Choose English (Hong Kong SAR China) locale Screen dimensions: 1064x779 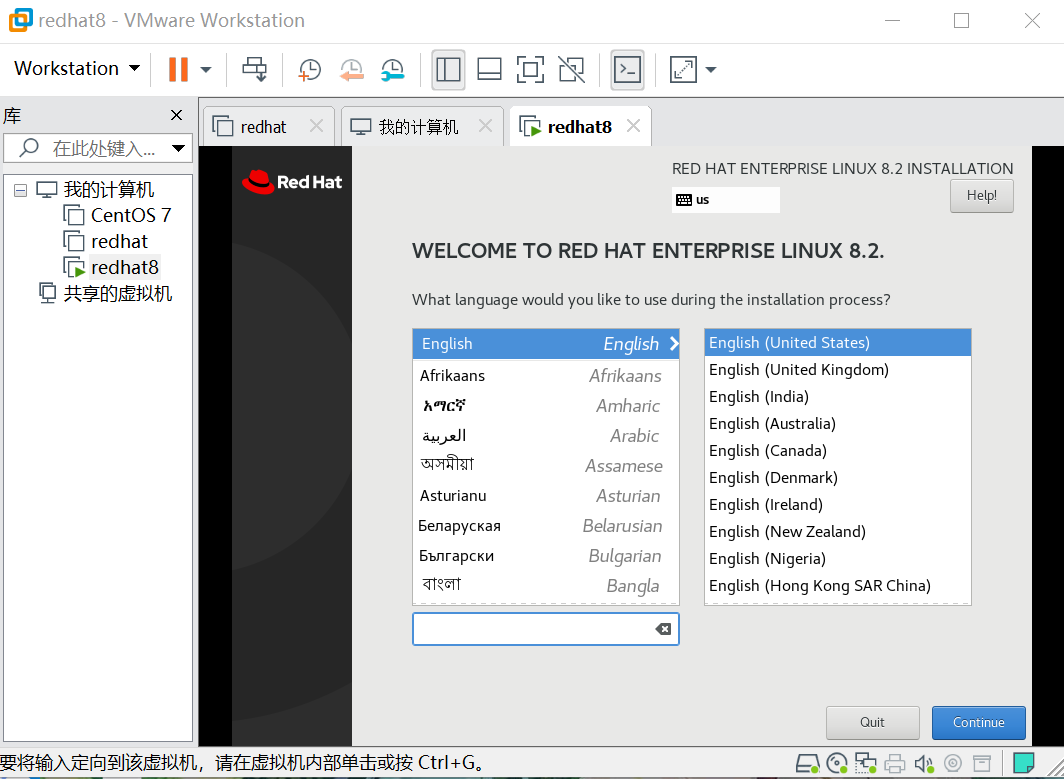(837, 586)
